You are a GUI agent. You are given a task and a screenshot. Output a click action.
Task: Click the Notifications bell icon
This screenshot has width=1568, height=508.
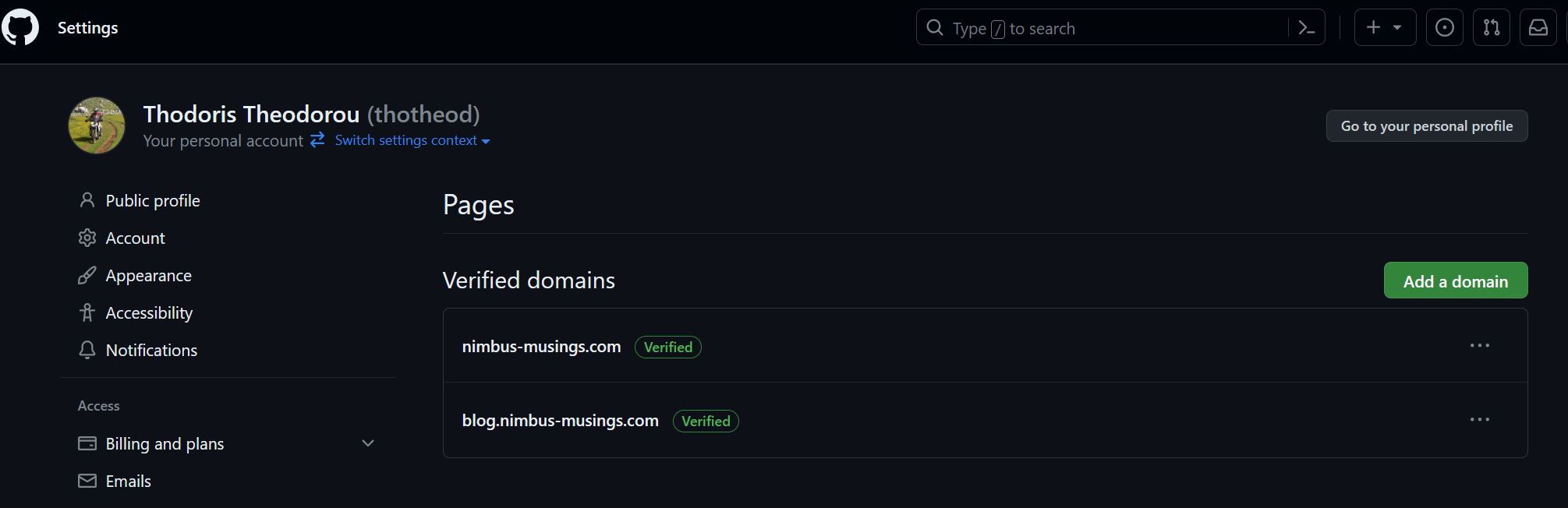pyautogui.click(x=87, y=350)
